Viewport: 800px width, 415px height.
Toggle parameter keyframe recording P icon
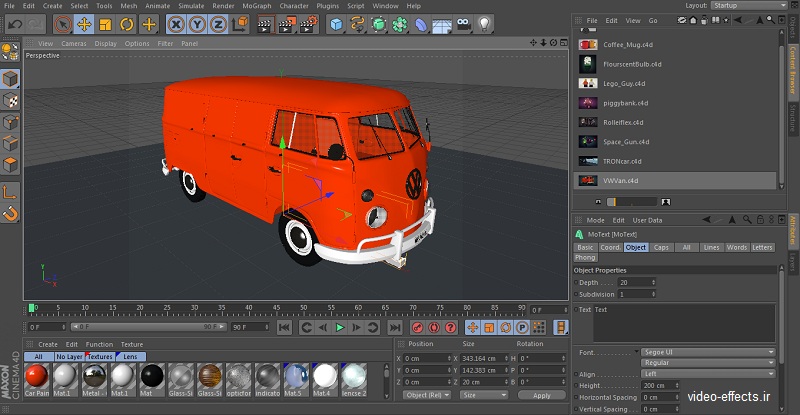[522, 328]
